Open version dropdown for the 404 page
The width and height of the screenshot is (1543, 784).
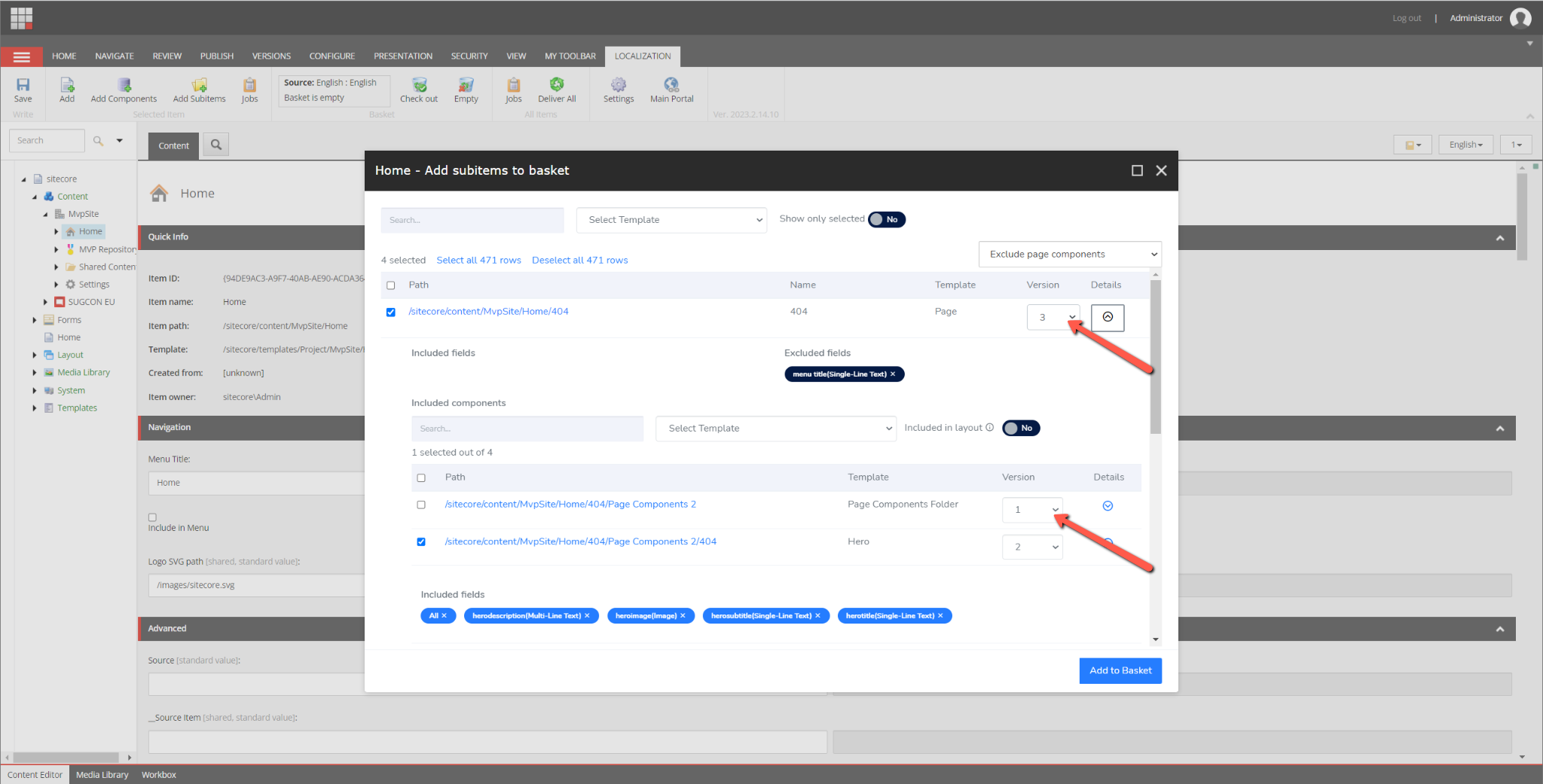[x=1053, y=317]
